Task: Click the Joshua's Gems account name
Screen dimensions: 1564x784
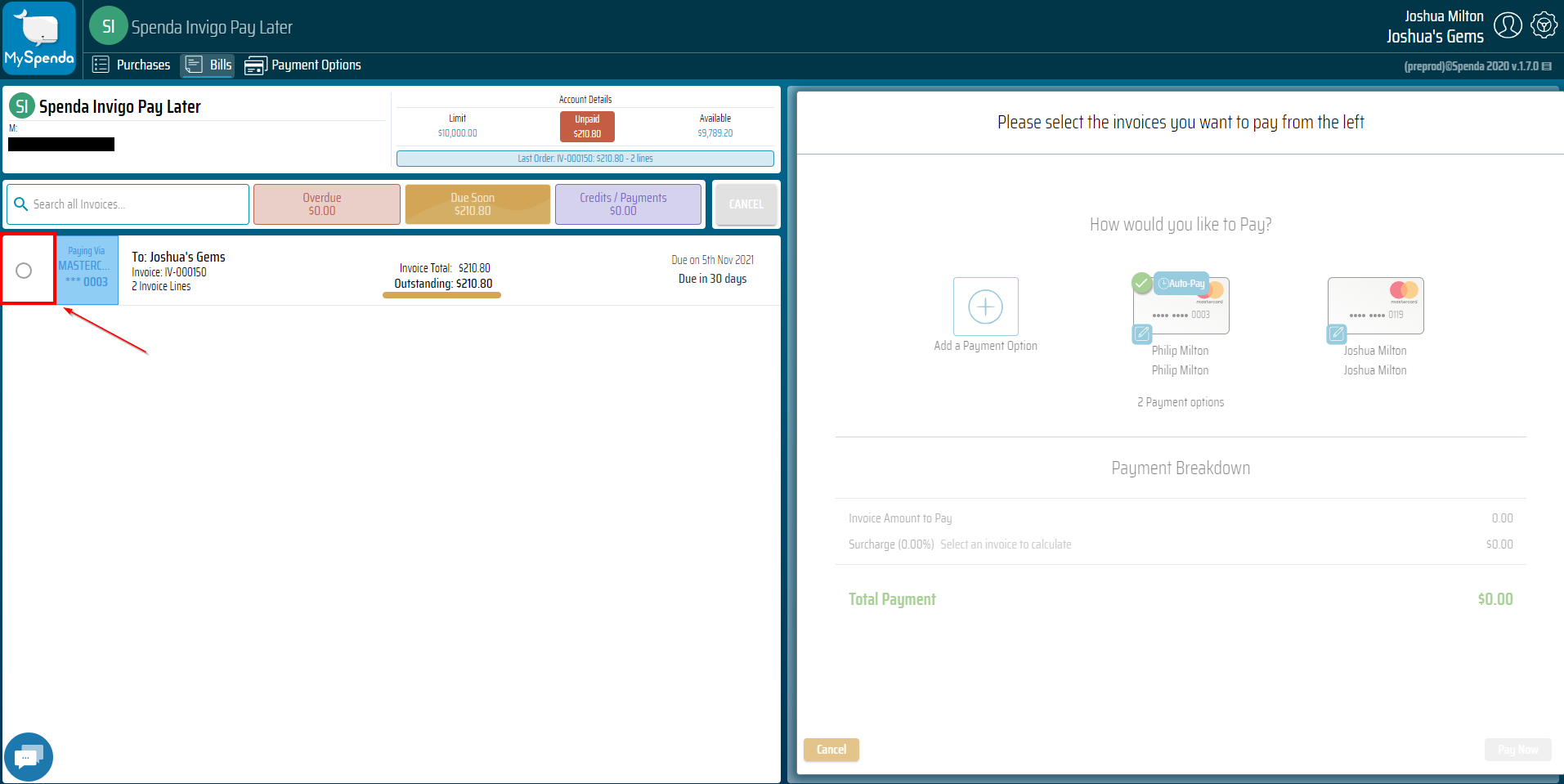Action: click(x=1435, y=37)
